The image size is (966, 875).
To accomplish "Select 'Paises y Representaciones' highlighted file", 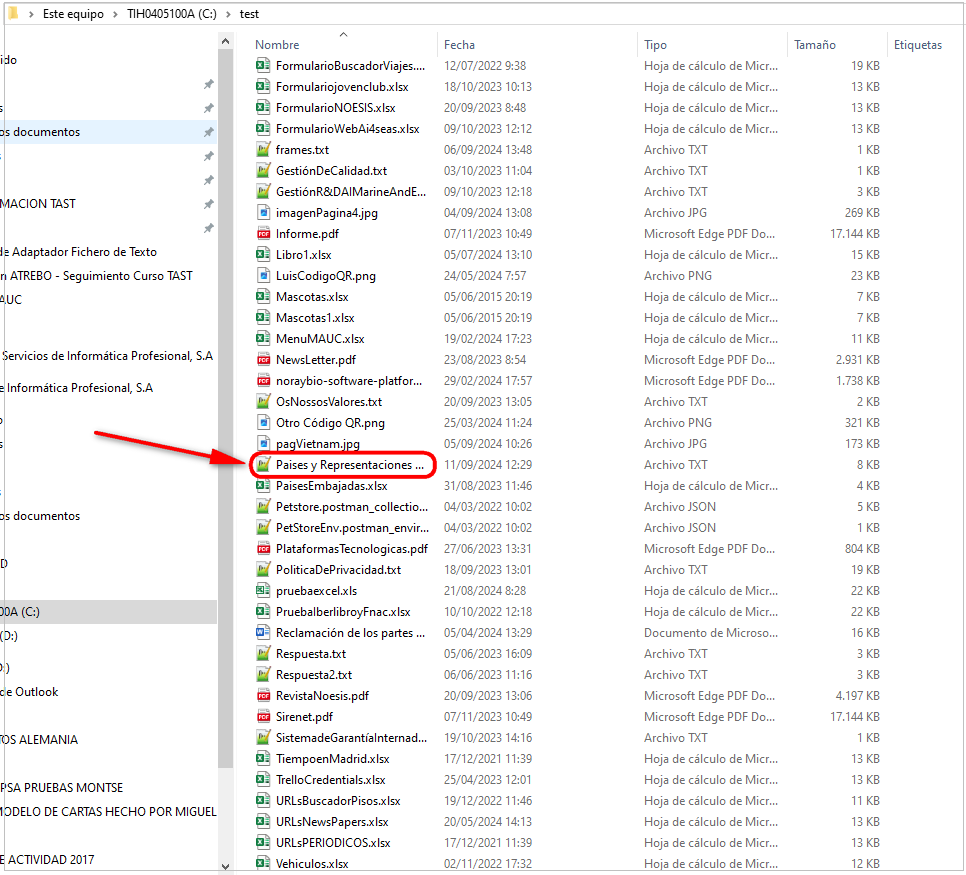I will tap(349, 465).
